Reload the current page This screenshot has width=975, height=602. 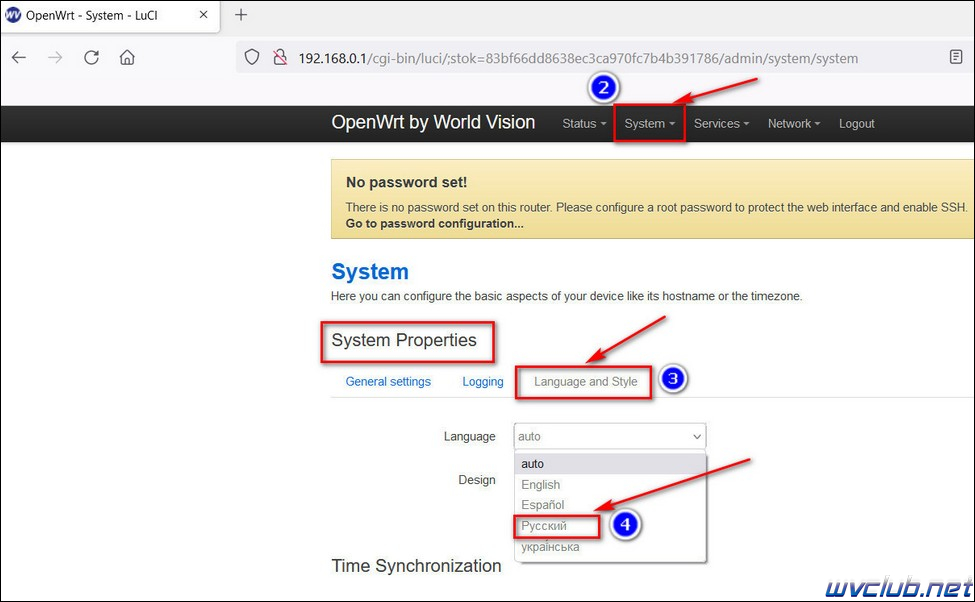[91, 58]
